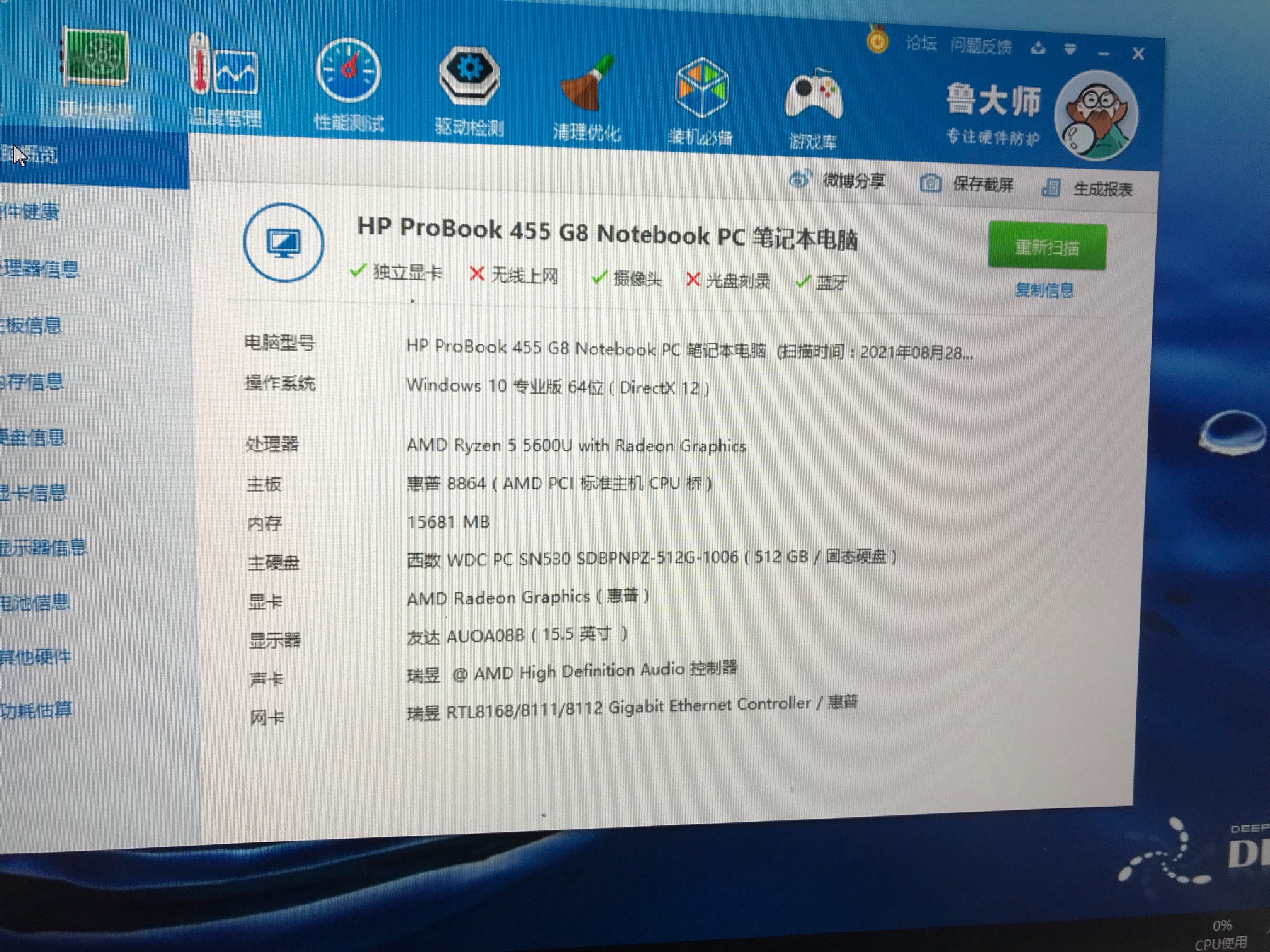
Task: Click the HP ProBook 455 G8 heading title
Action: (x=607, y=234)
